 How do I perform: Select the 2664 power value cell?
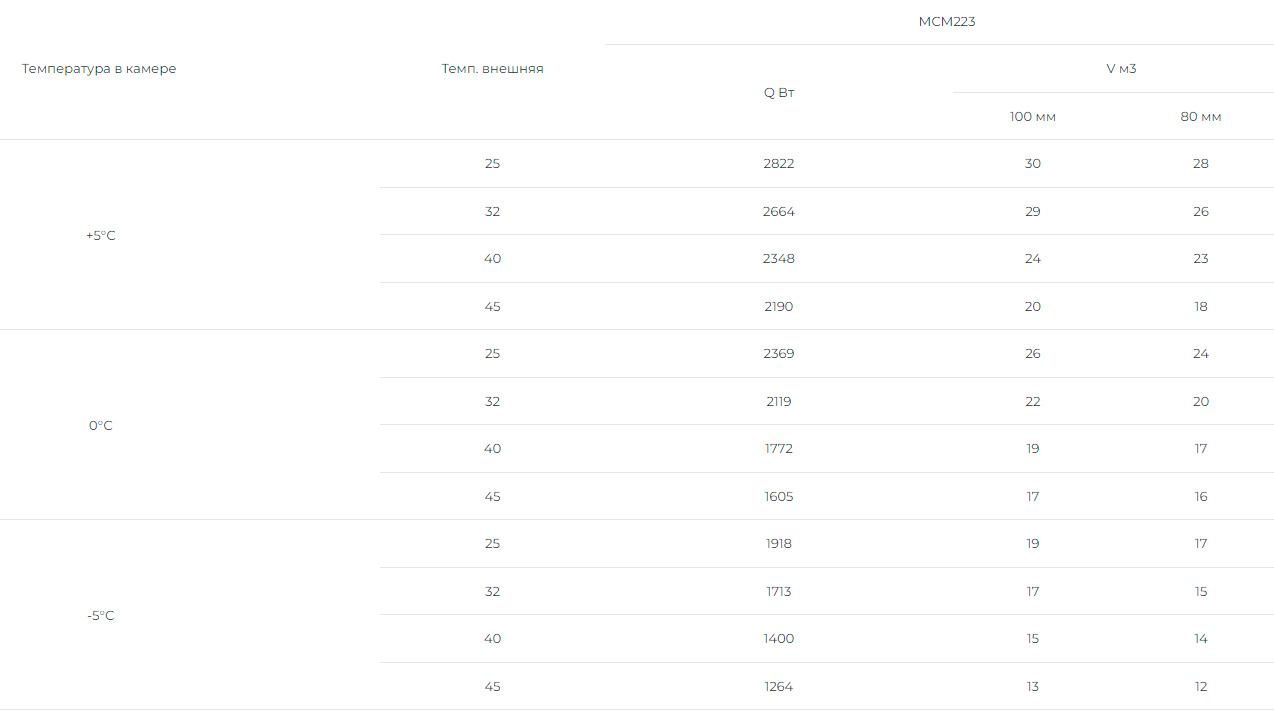point(778,212)
